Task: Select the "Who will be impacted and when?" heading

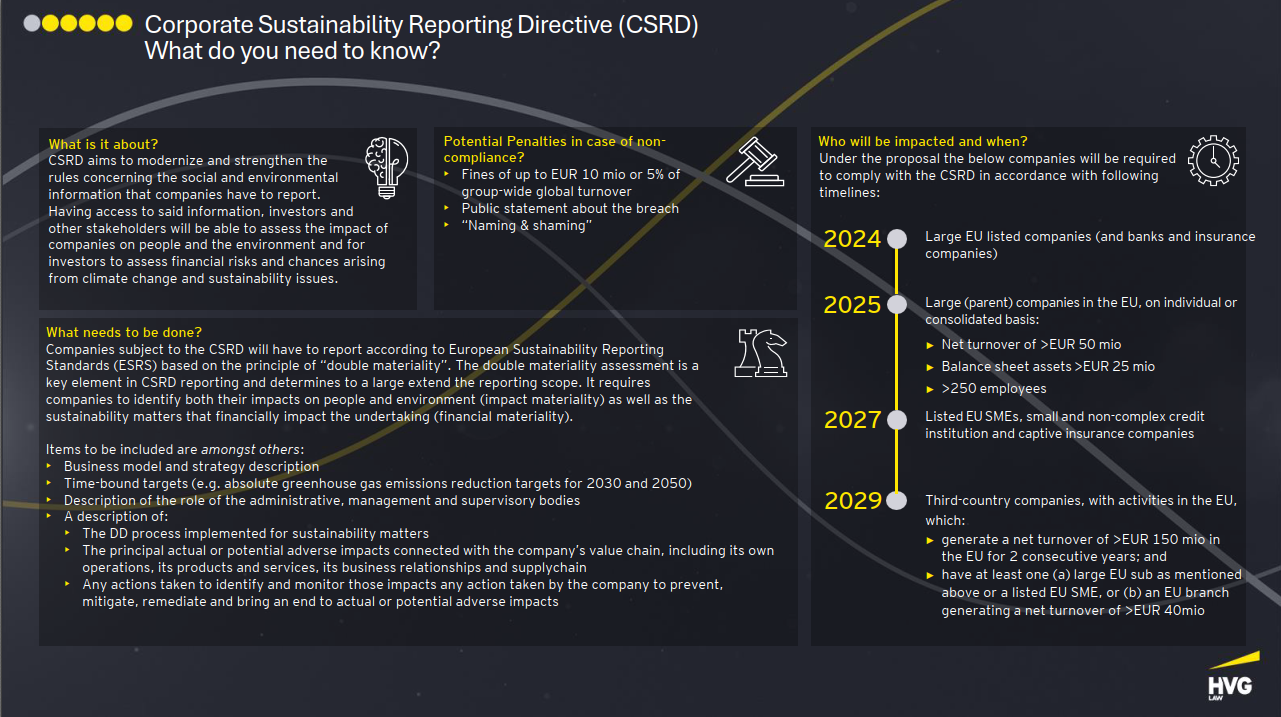Action: [x=922, y=142]
